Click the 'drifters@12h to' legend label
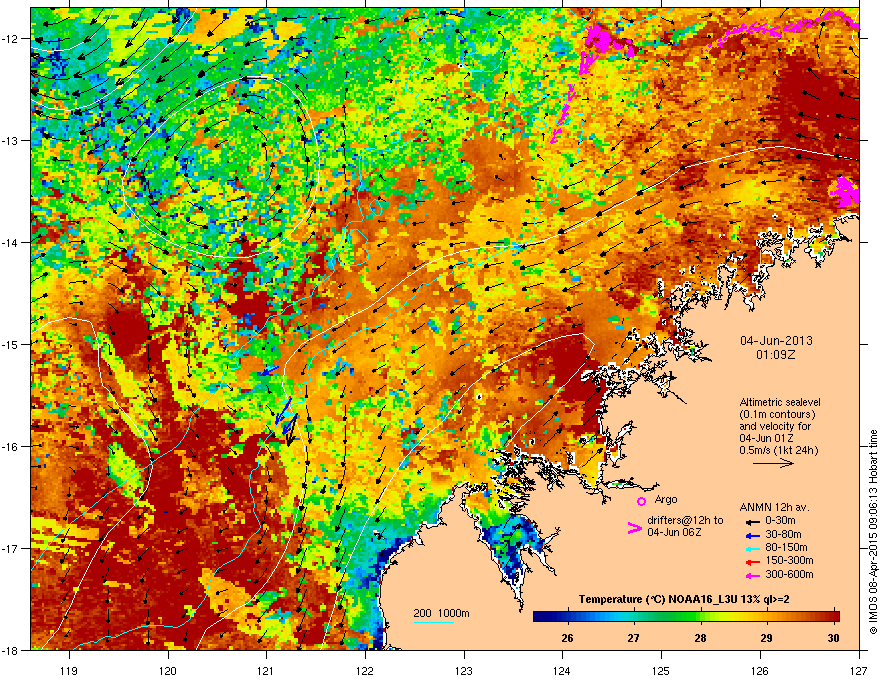The image size is (880, 680). [685, 520]
